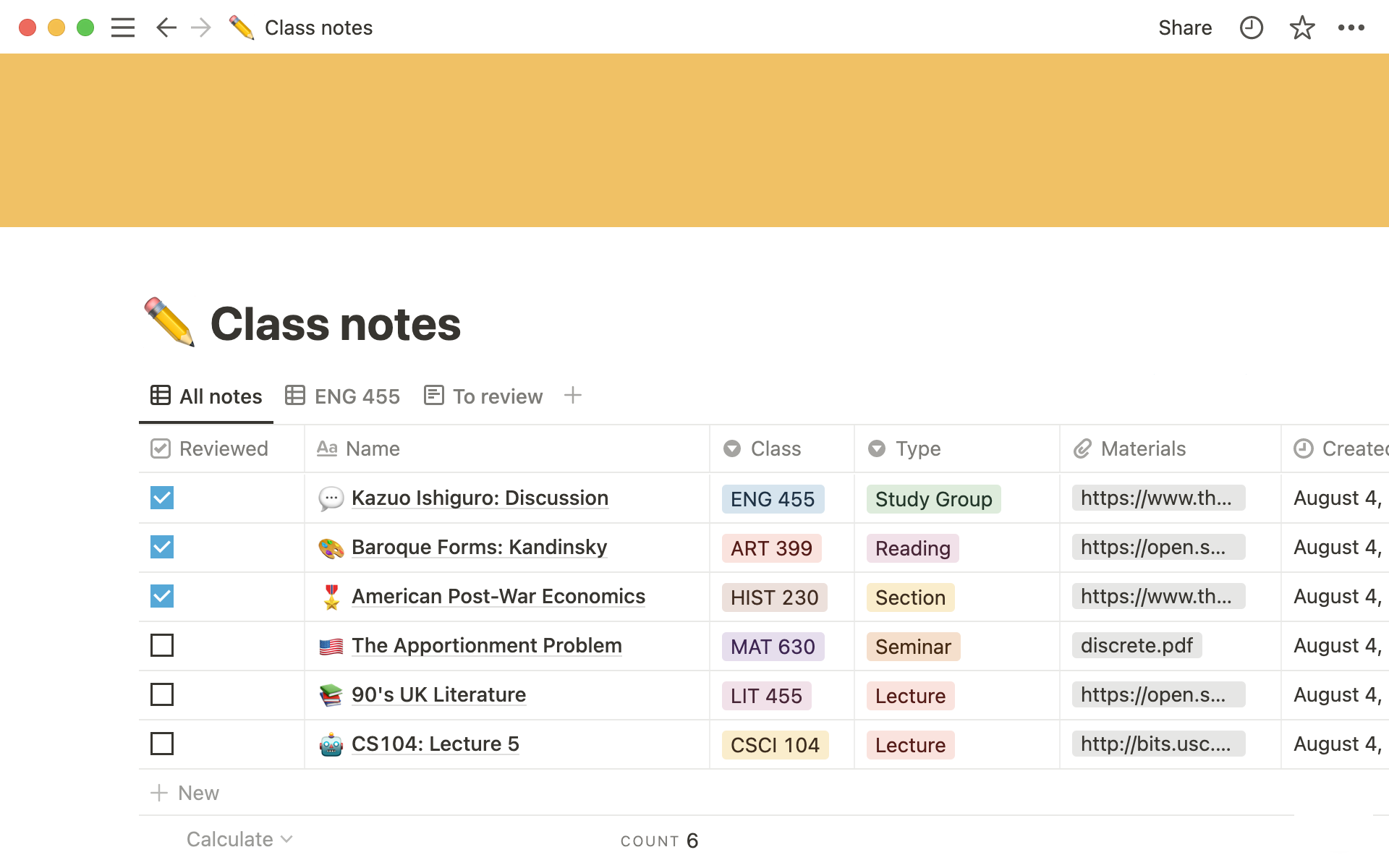The width and height of the screenshot is (1389, 868).
Task: Open the Type column header menu
Action: (917, 448)
